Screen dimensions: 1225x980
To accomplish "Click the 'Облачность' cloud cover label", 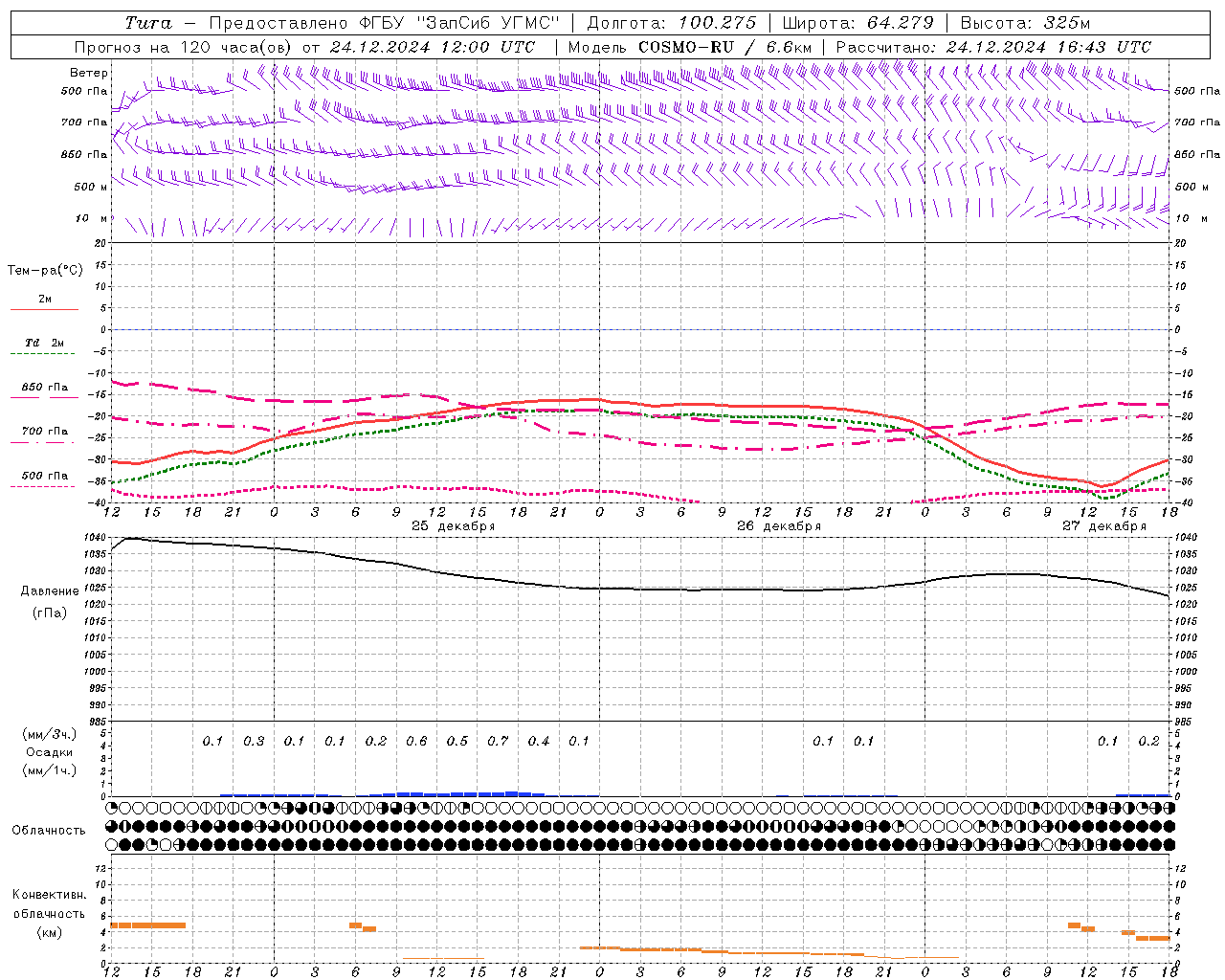I will 49,831.
